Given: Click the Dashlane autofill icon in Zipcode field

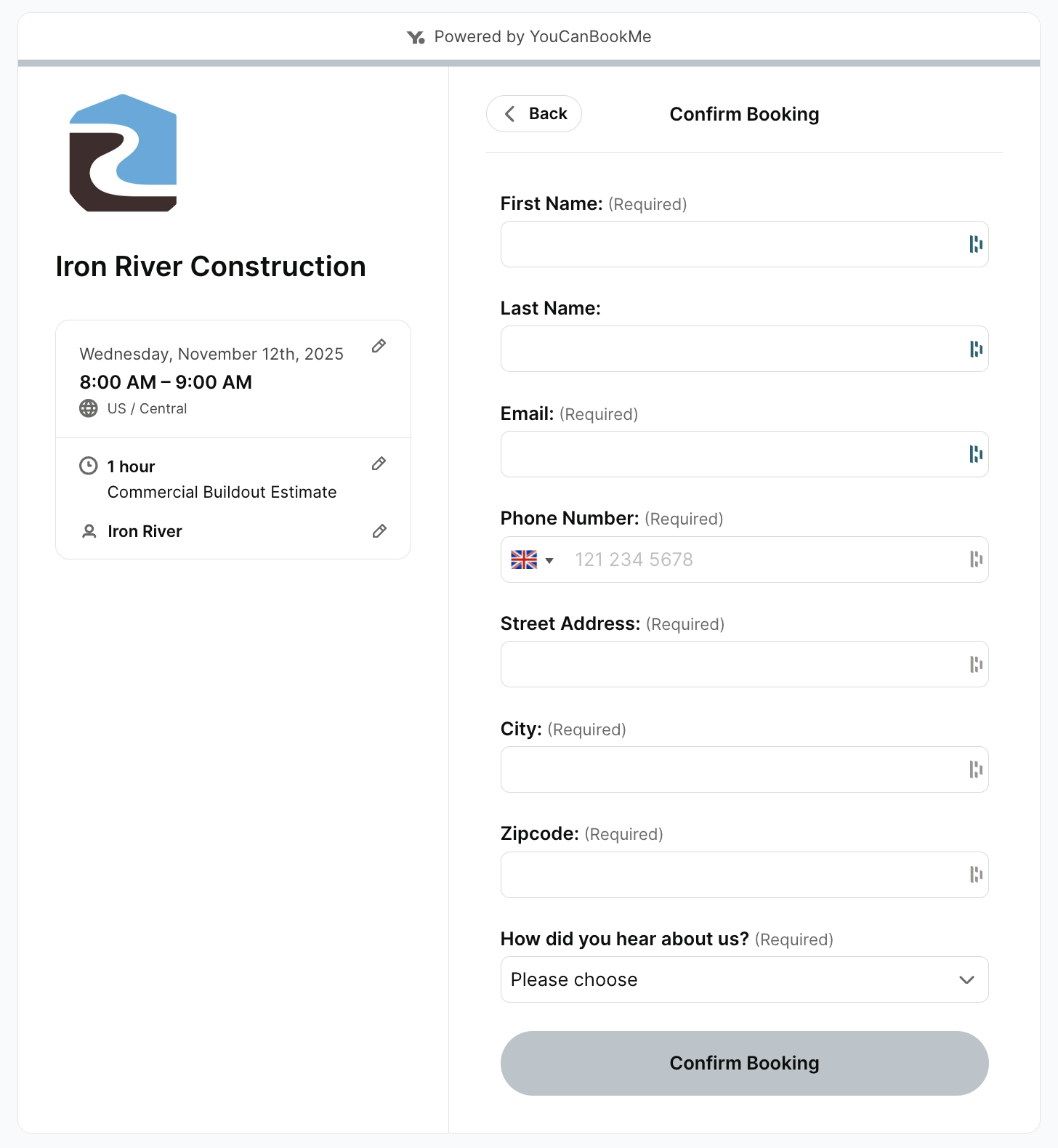Looking at the screenshot, I should 976,875.
